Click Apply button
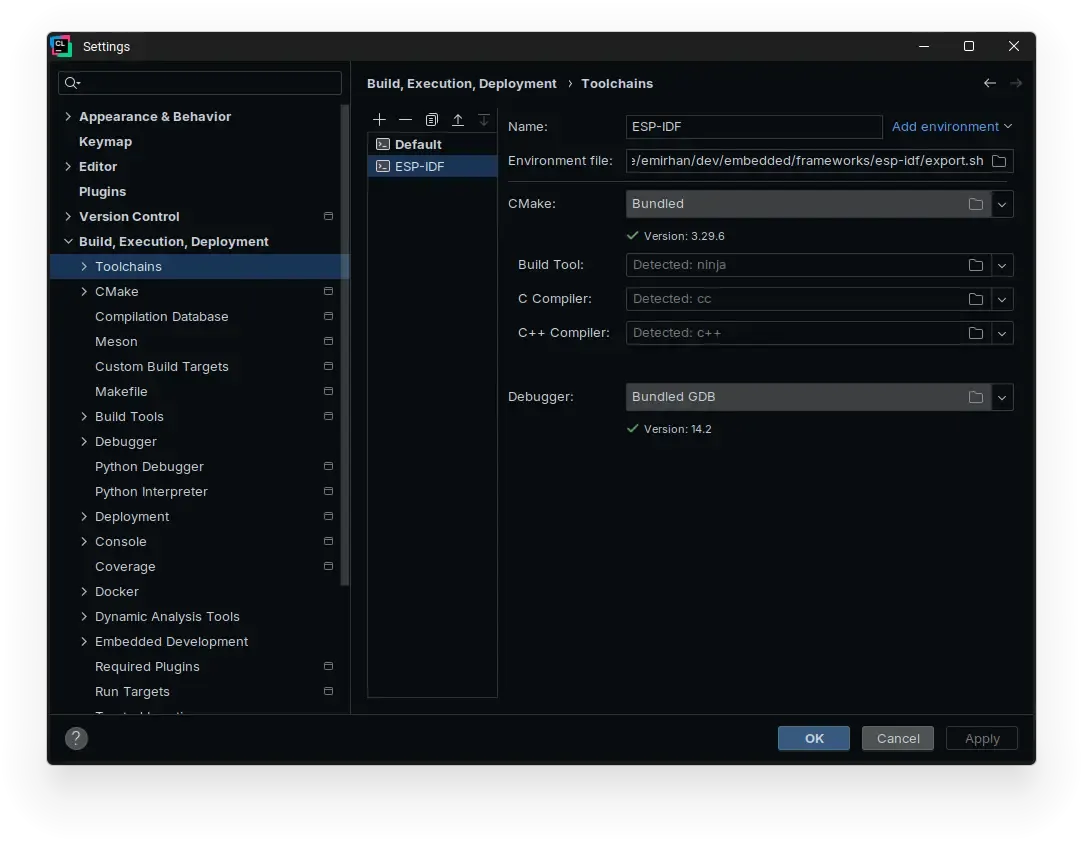This screenshot has width=1083, height=841. tap(981, 738)
